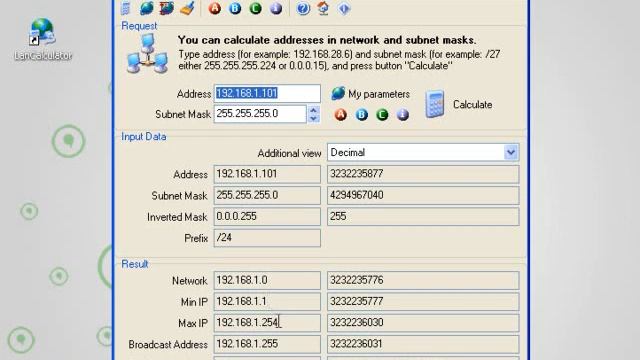Click the clear brush icon in the toolbar
This screenshot has height=360, width=640.
point(187,8)
